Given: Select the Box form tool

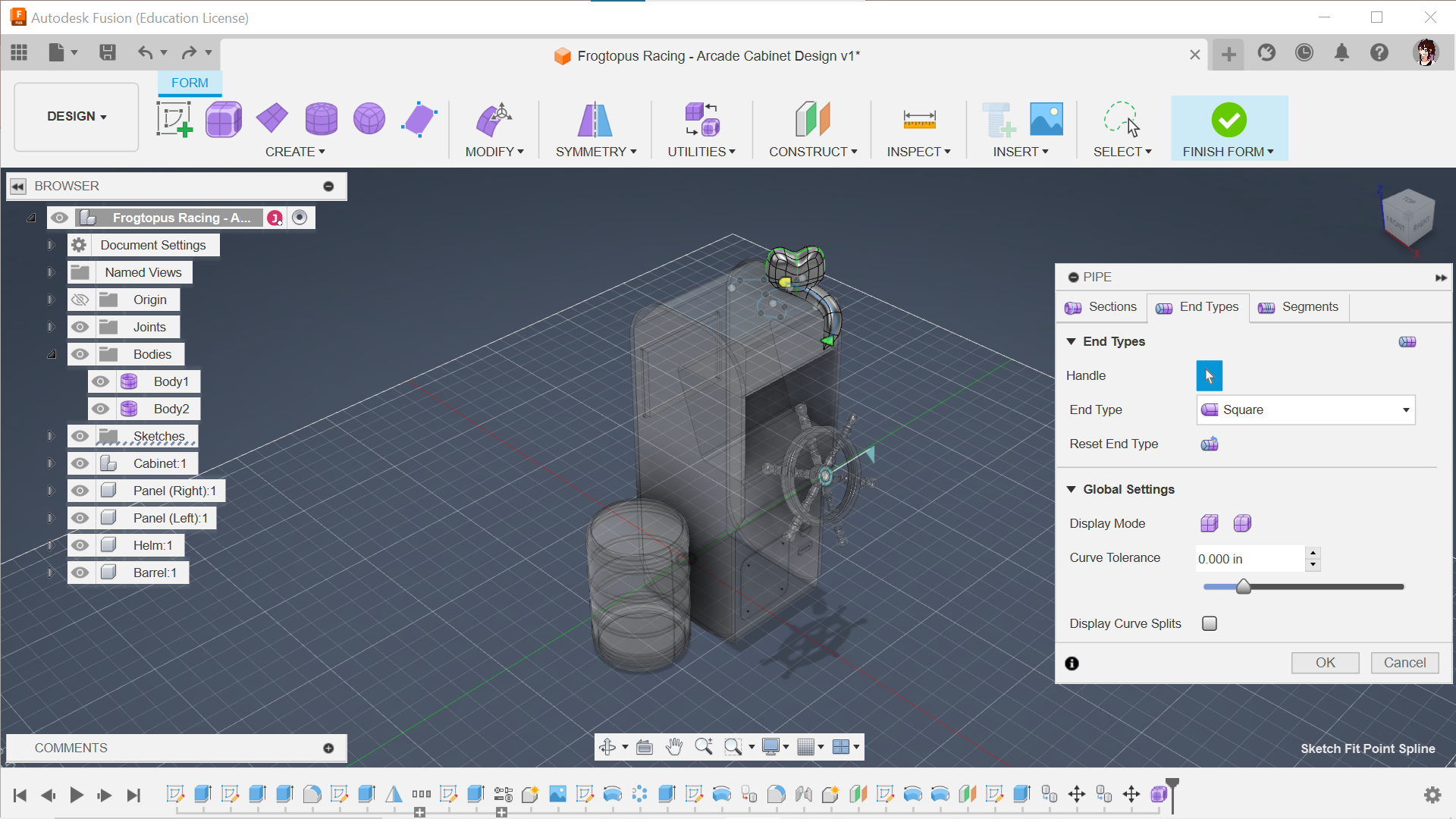Looking at the screenshot, I should (x=223, y=119).
